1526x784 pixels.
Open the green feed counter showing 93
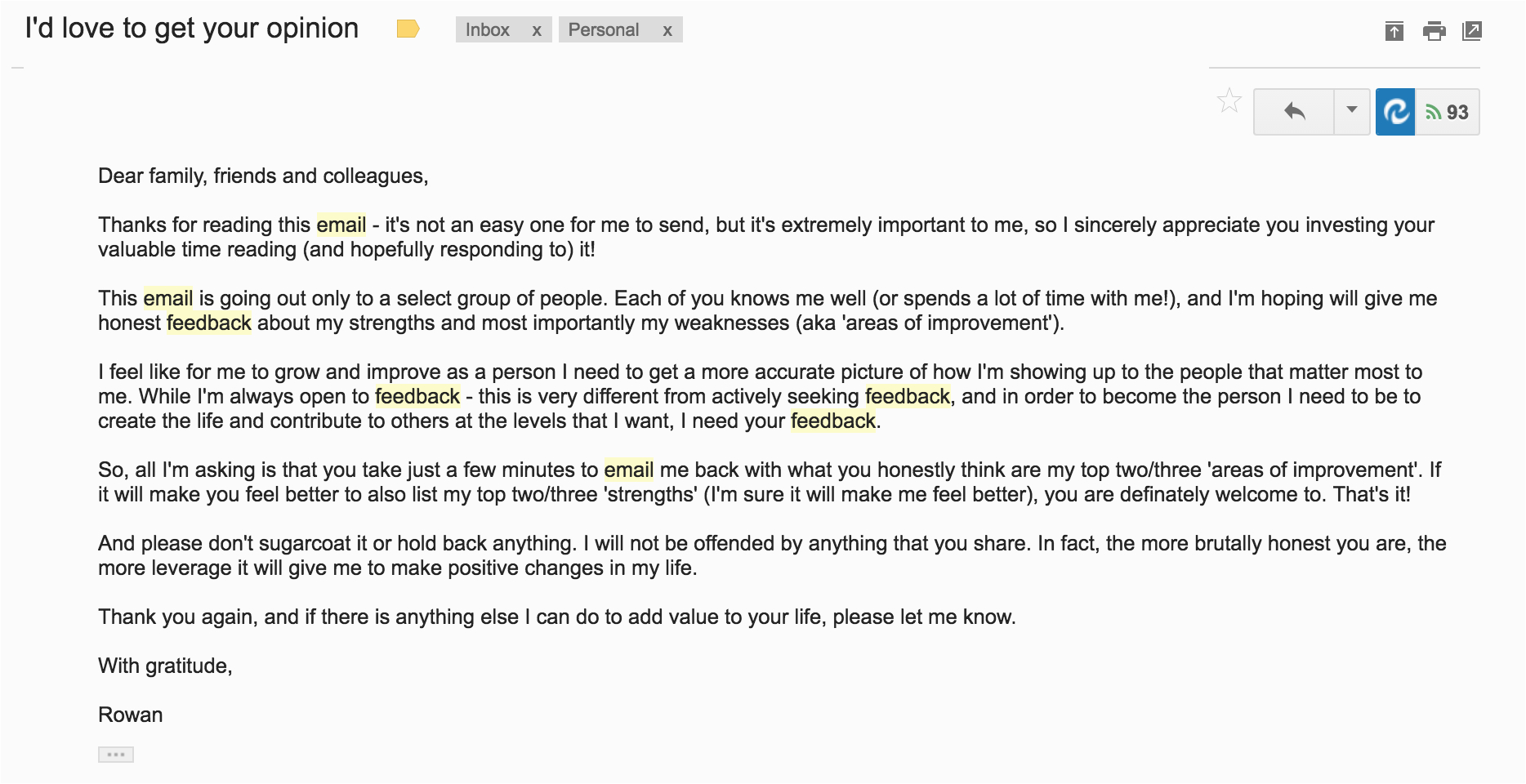(1448, 113)
